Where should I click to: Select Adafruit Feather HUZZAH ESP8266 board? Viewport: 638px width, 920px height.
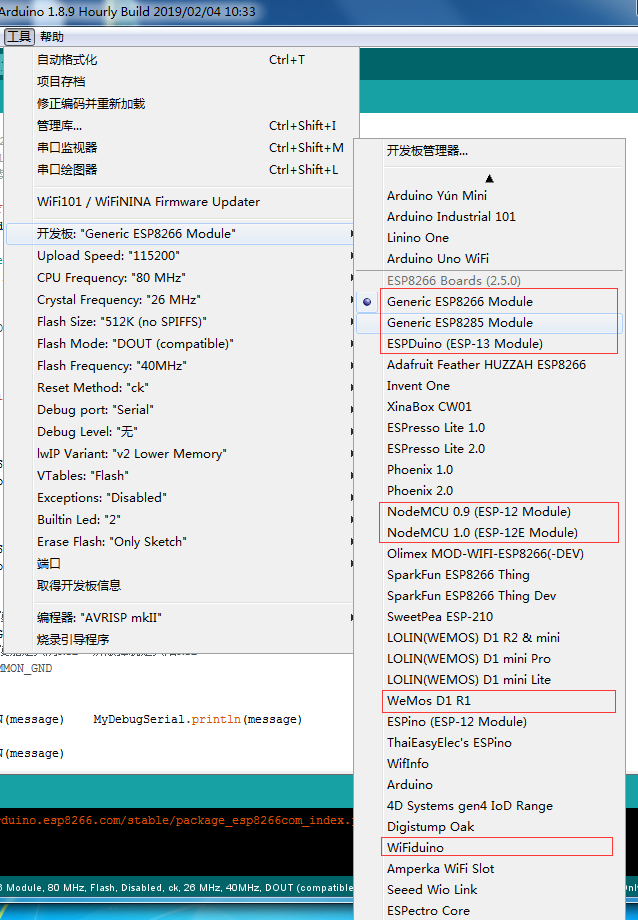point(490,365)
